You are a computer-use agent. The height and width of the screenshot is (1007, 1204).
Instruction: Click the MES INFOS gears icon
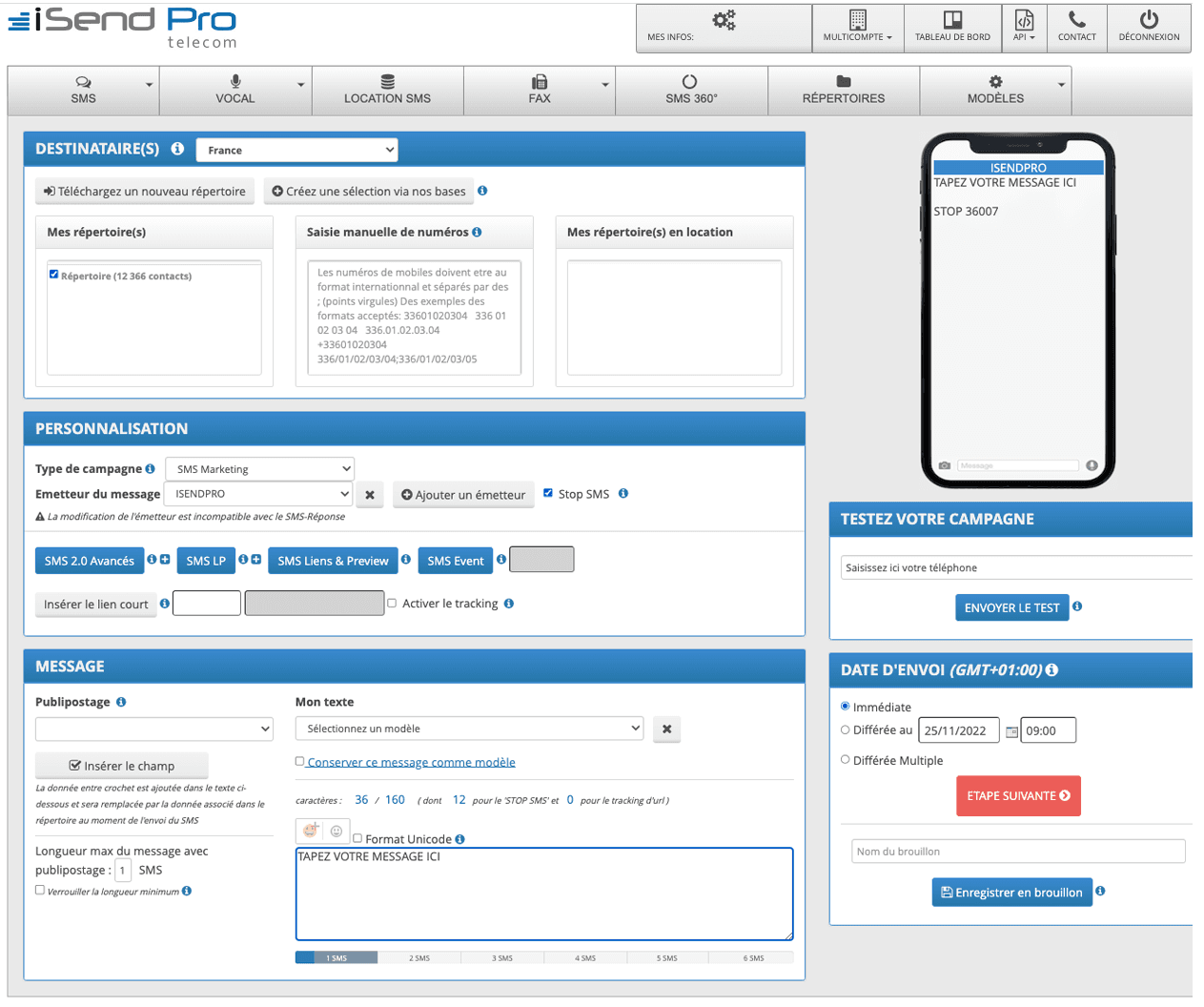pos(724,20)
